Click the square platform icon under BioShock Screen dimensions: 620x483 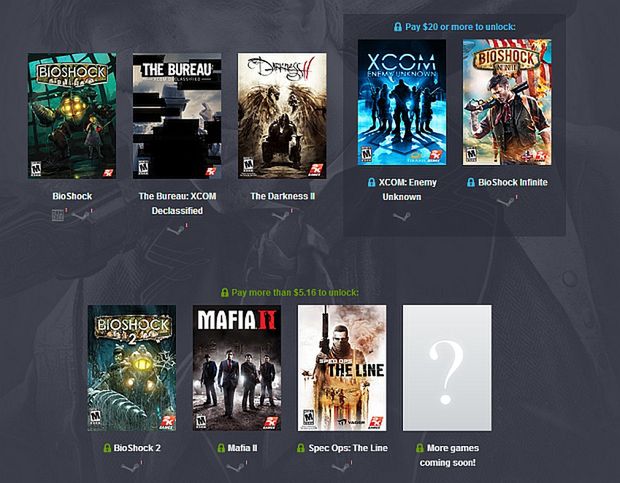[58, 215]
